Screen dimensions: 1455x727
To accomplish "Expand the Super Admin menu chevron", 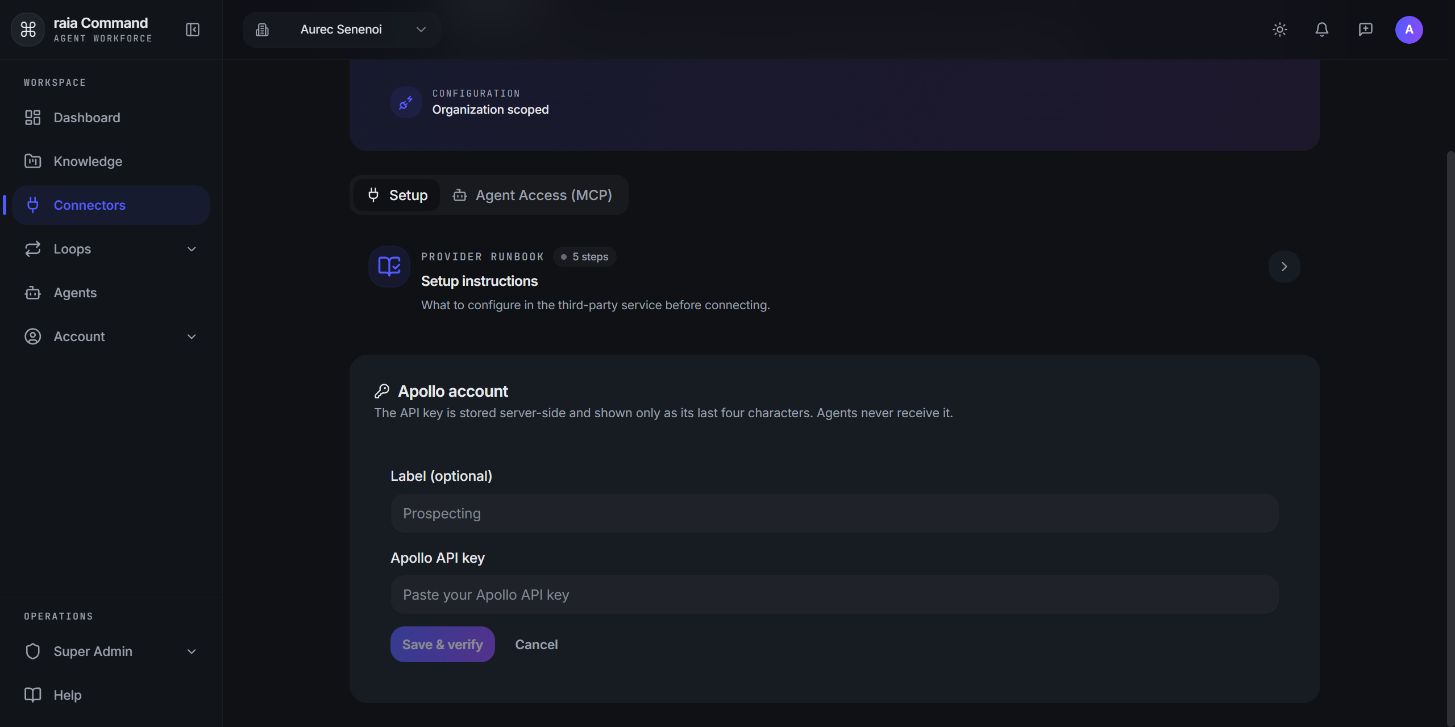I will point(192,652).
